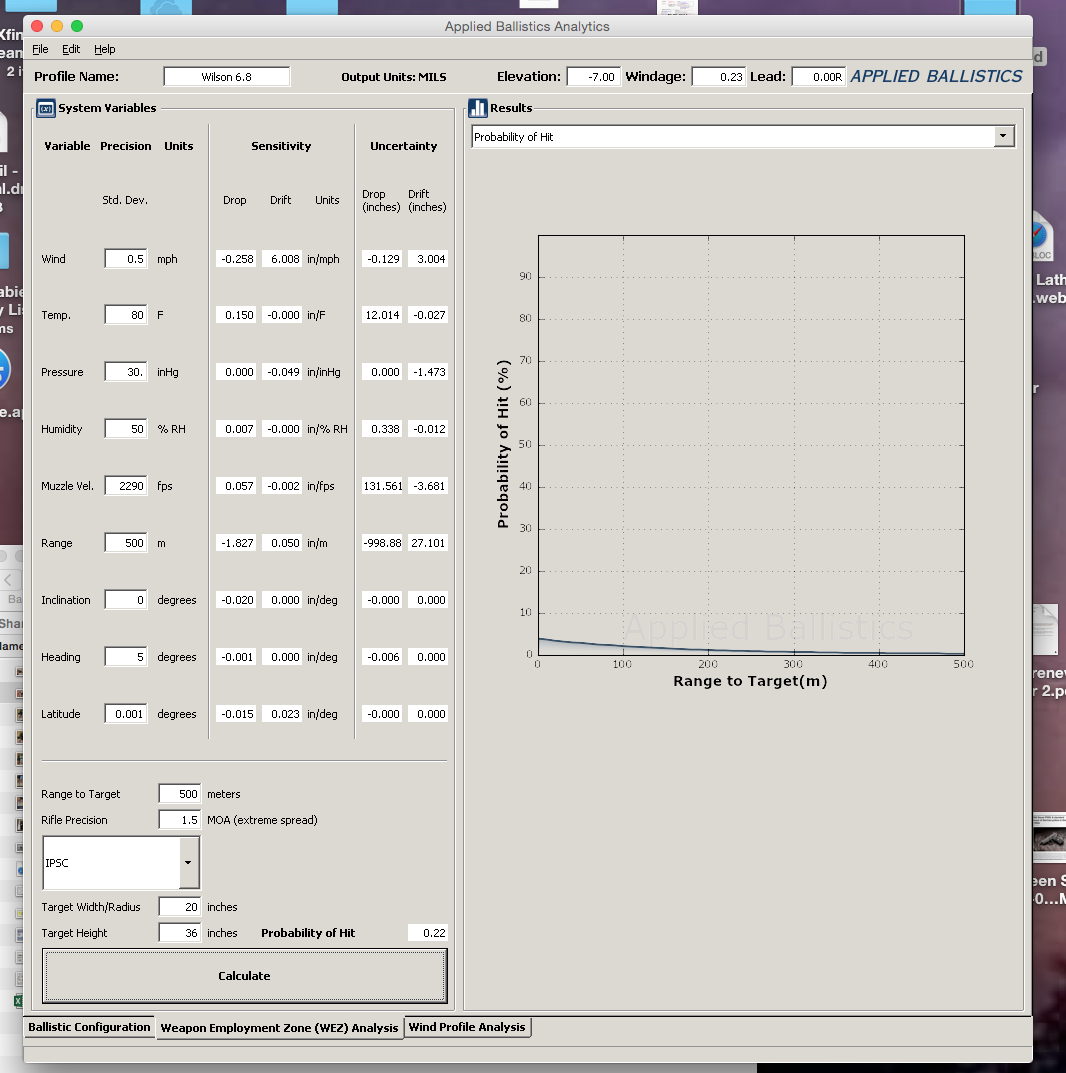Click the Latitude drift sensitivity value 0.023

[x=282, y=714]
